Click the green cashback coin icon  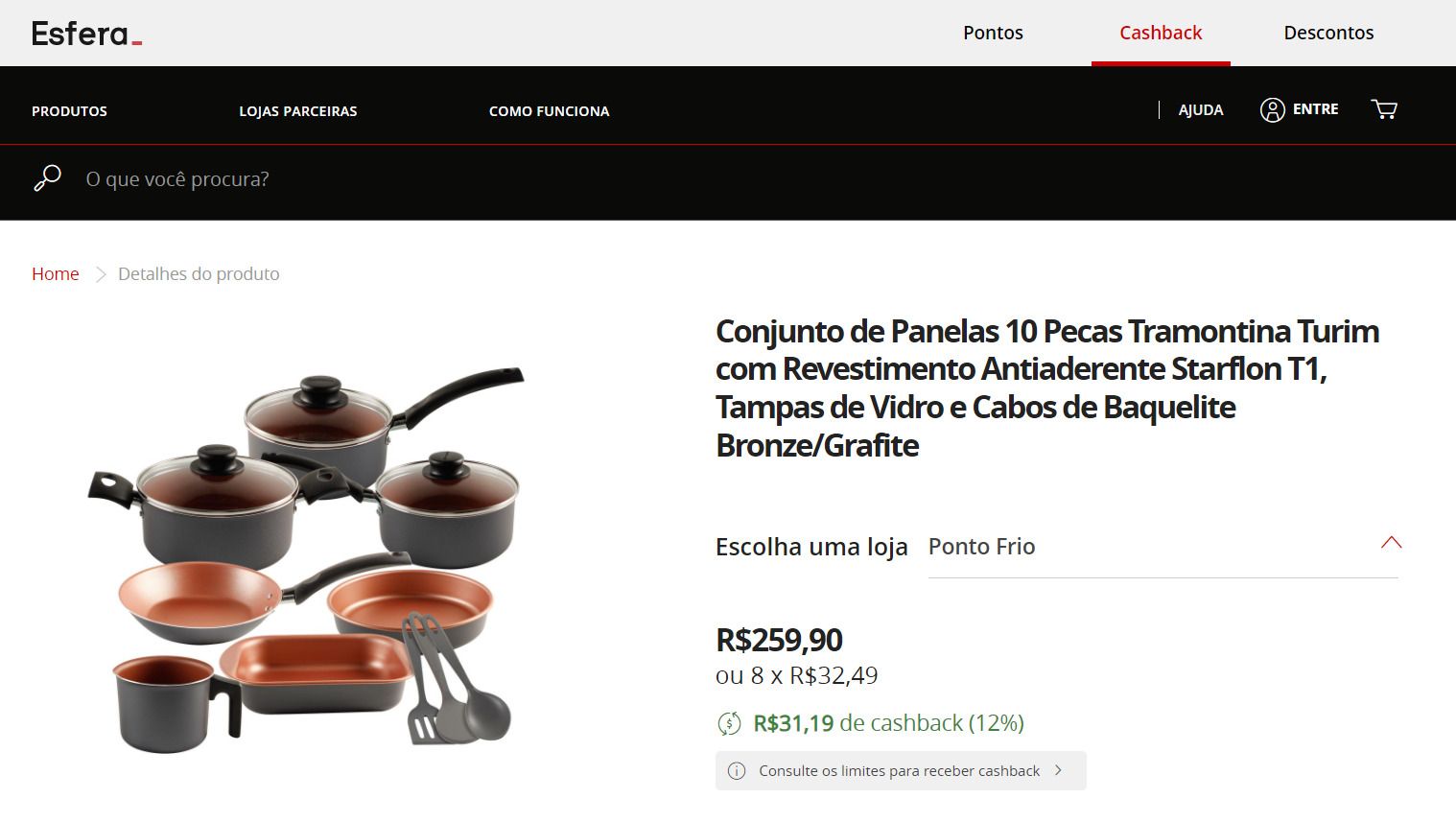(729, 723)
